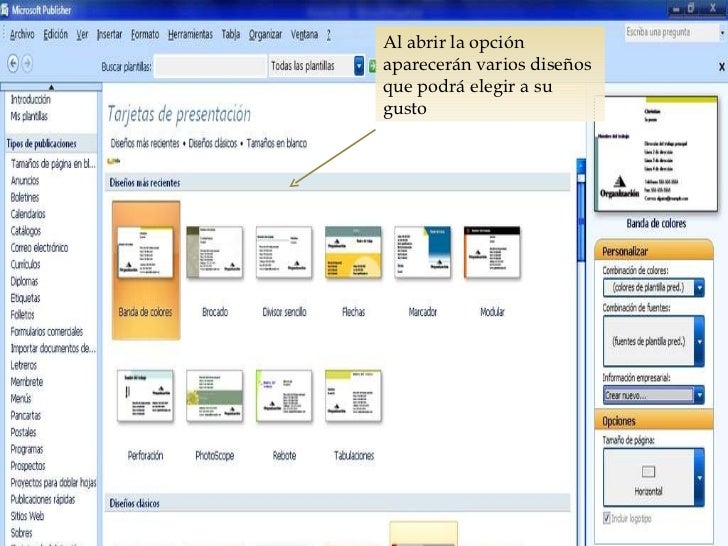The height and width of the screenshot is (546, 728).
Task: Open the Archivo menu
Action: click(x=22, y=34)
